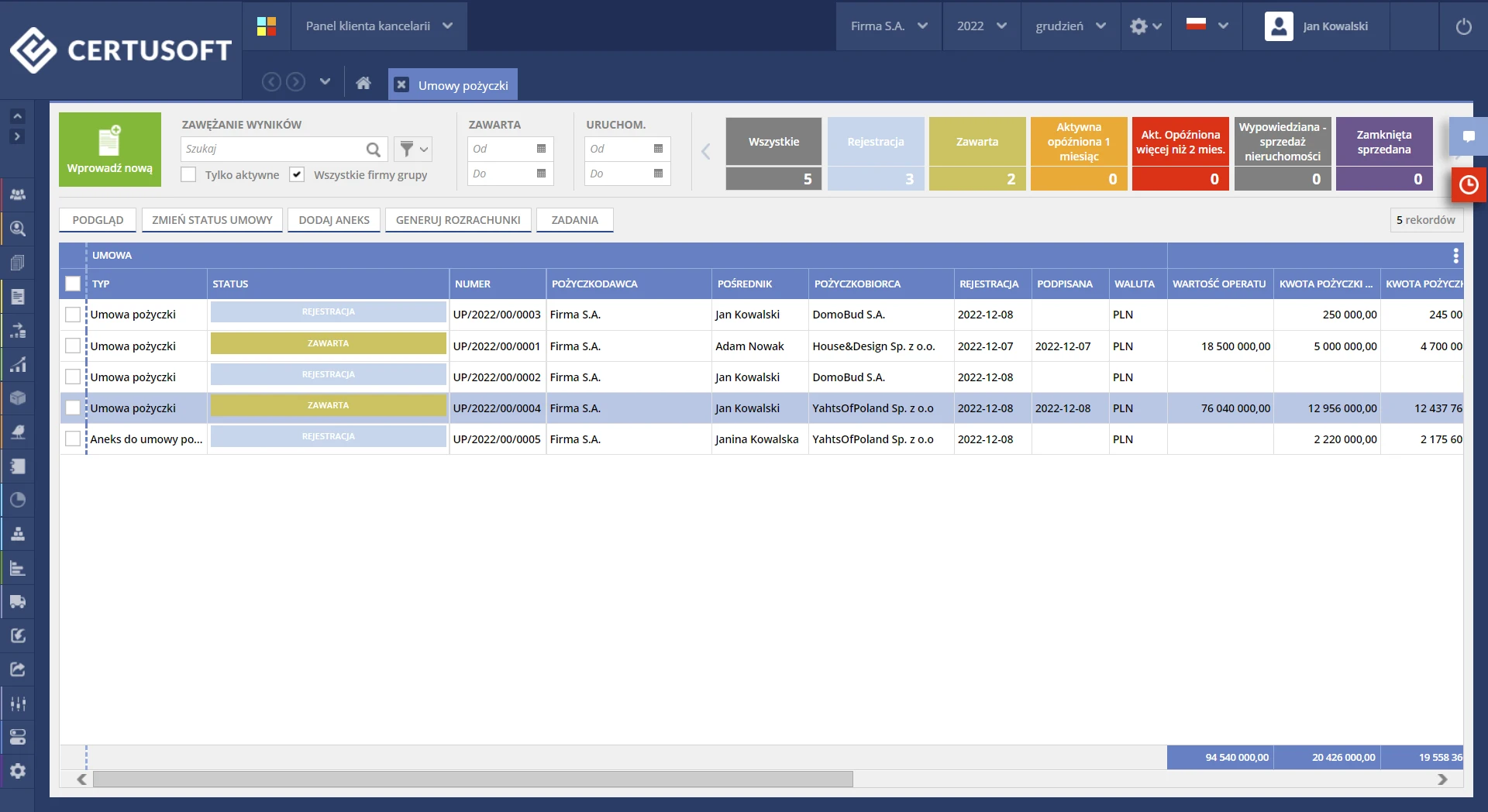The image size is (1488, 812).
Task: Open the stacked documents sidebar icon
Action: 18,263
